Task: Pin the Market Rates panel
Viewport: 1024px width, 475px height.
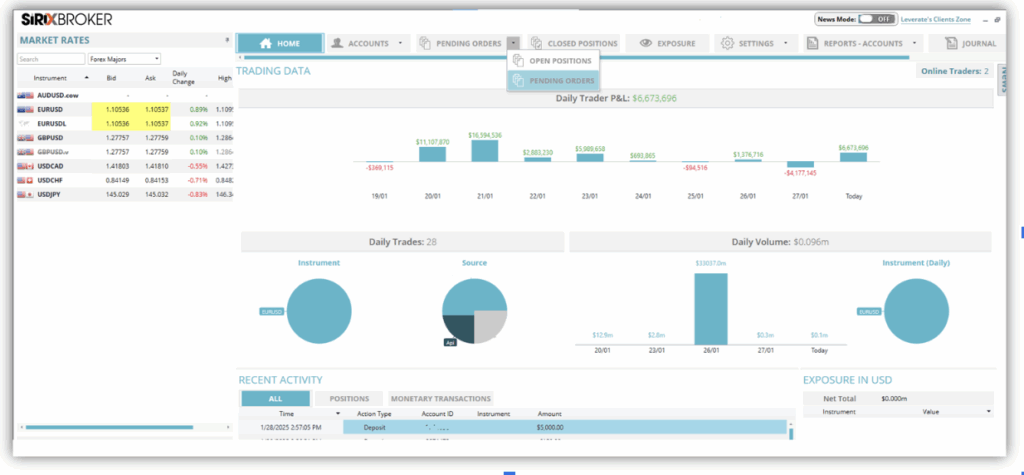Action: click(x=227, y=40)
